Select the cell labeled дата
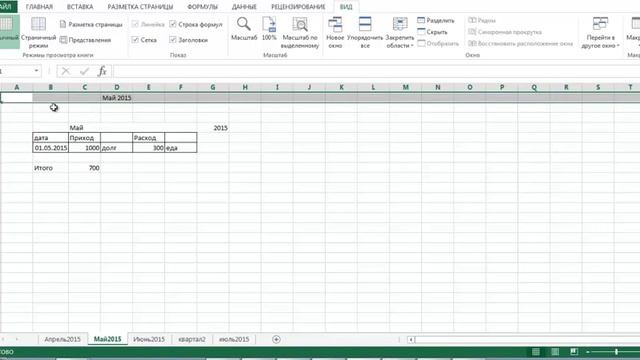This screenshot has width=640, height=360. [x=51, y=138]
